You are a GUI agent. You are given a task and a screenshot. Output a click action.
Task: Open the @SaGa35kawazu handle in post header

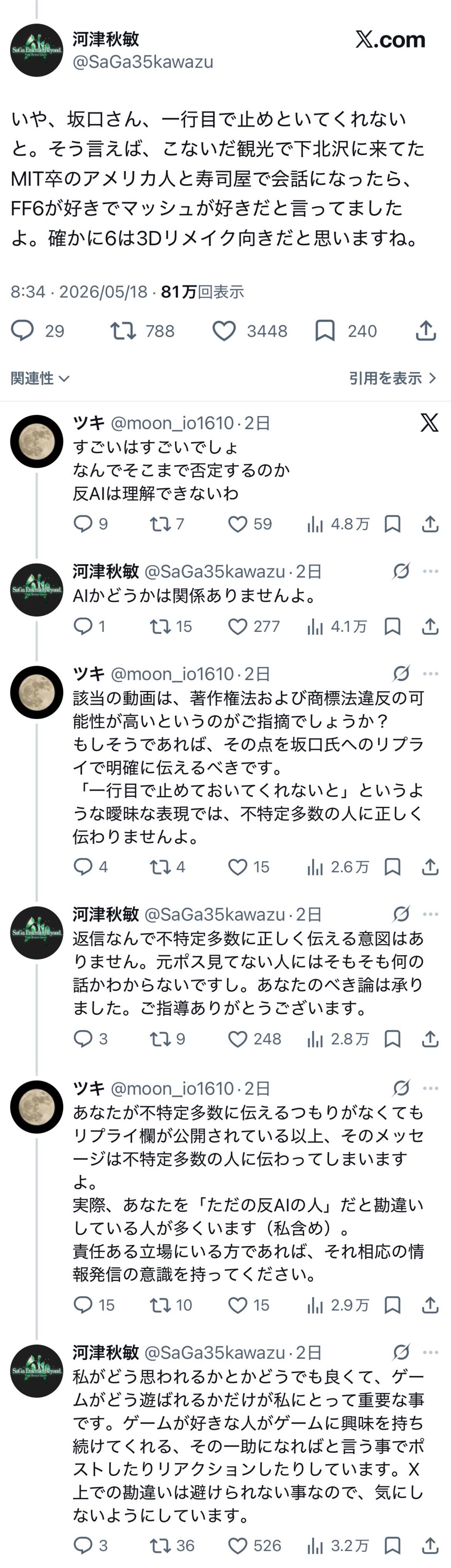[x=143, y=62]
